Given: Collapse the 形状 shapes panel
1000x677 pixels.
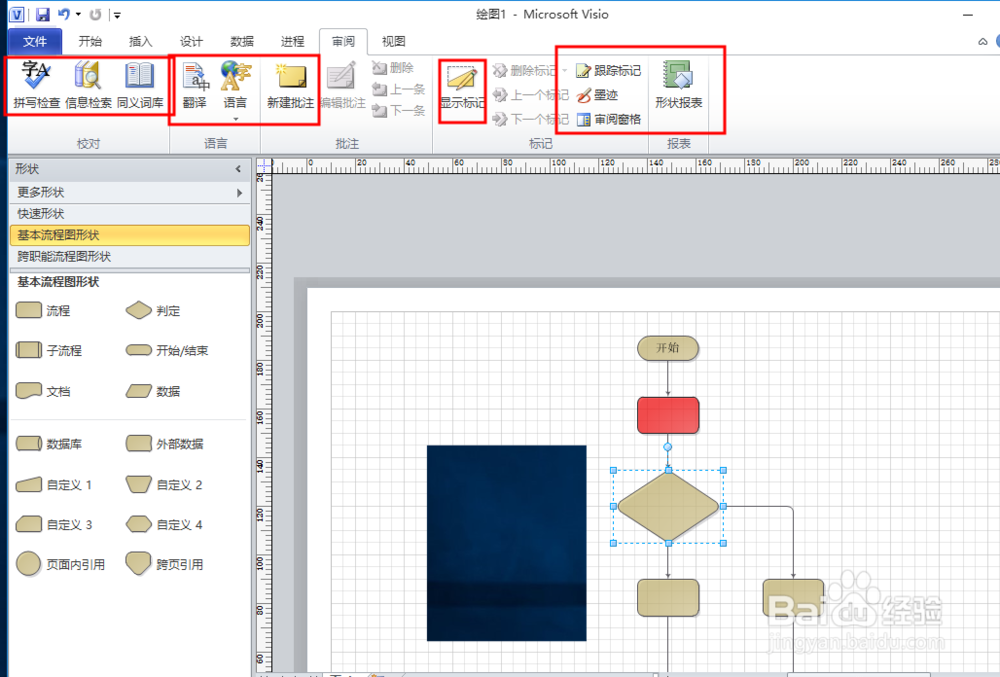Looking at the screenshot, I should [239, 169].
